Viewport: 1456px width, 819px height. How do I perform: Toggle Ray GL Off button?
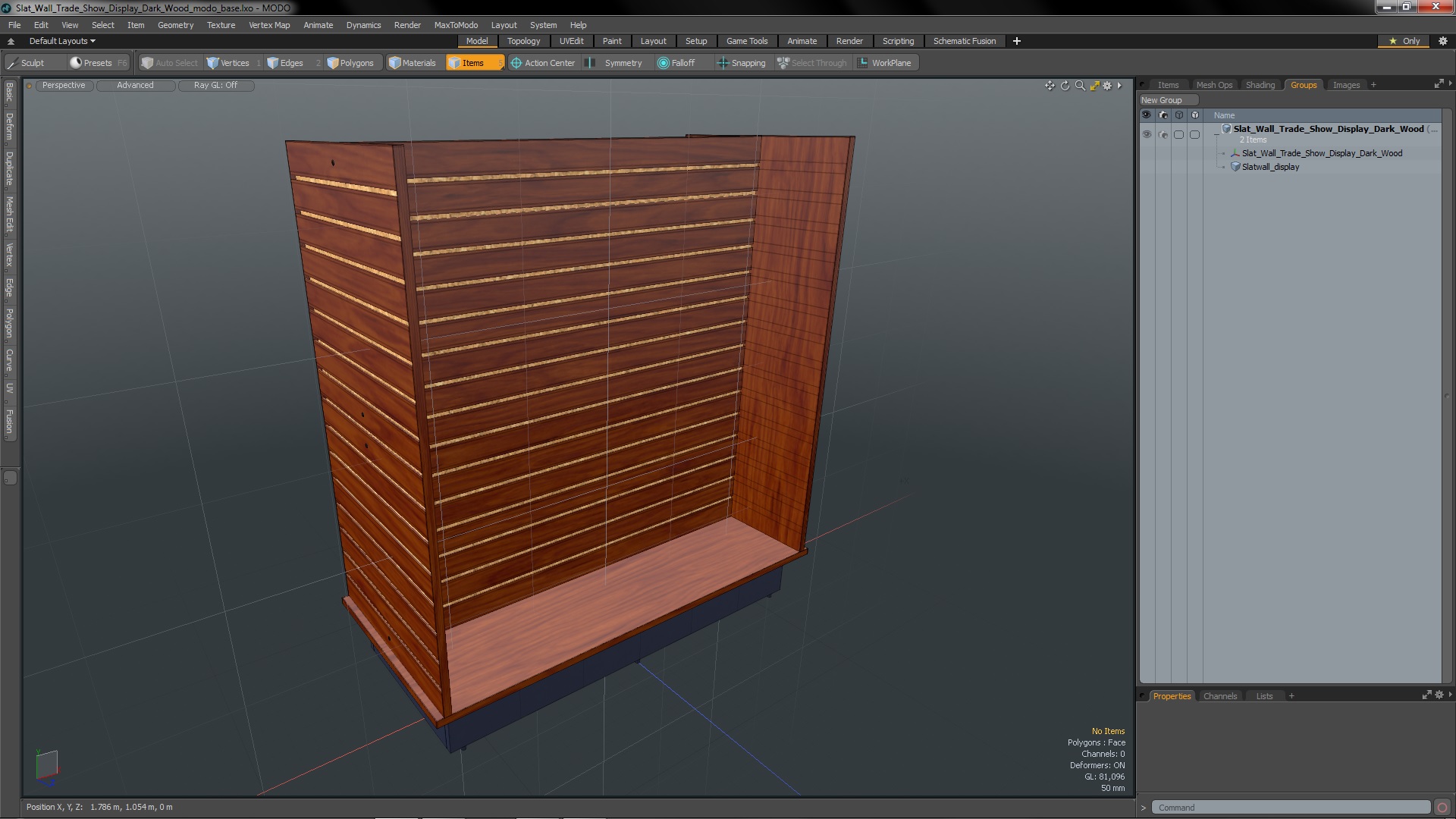pyautogui.click(x=215, y=86)
